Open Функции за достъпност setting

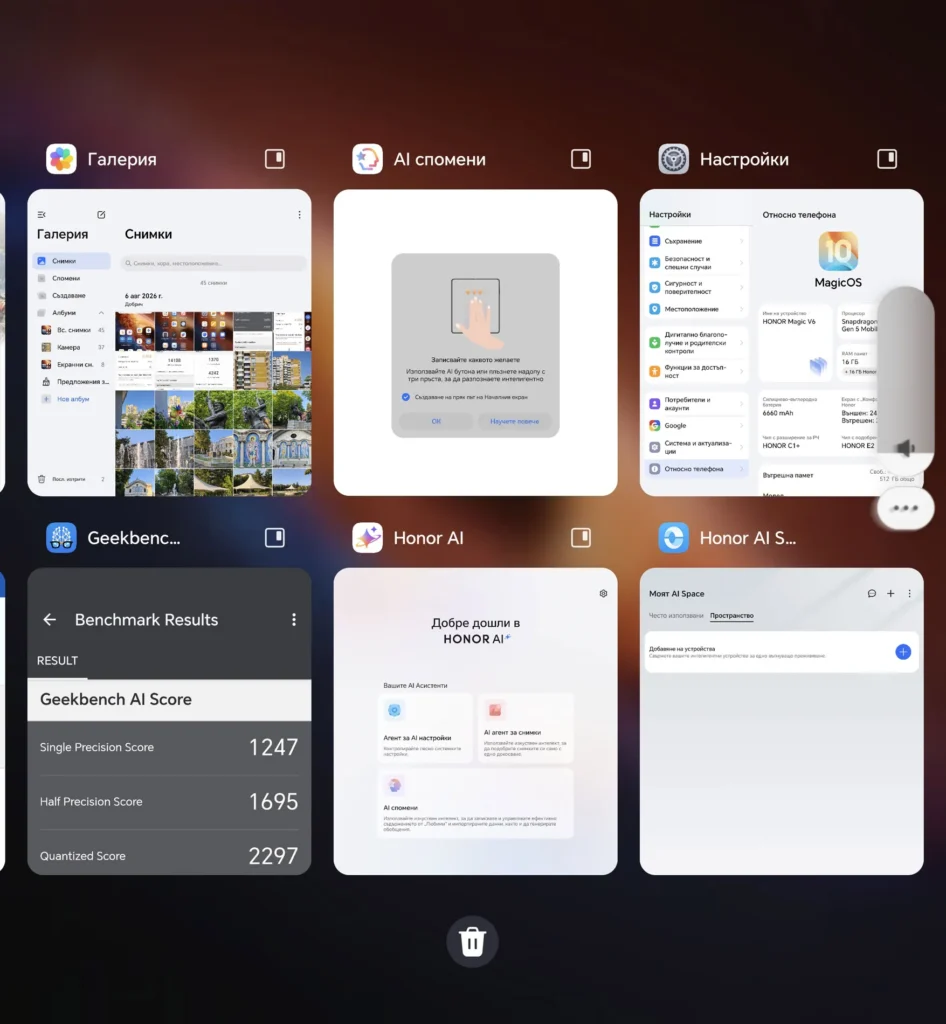tap(697, 371)
